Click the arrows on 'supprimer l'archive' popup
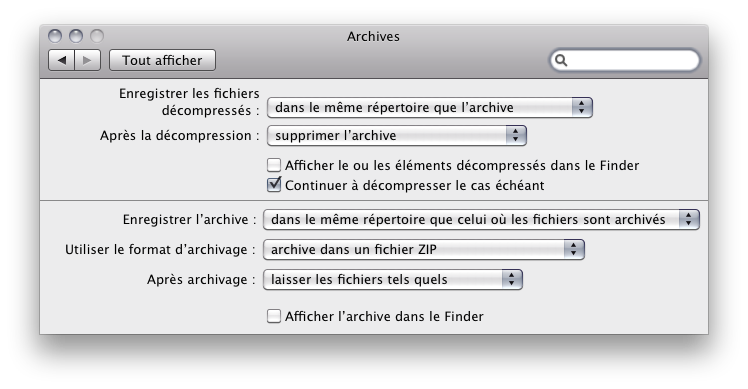Image resolution: width=748 pixels, height=389 pixels. 516,136
